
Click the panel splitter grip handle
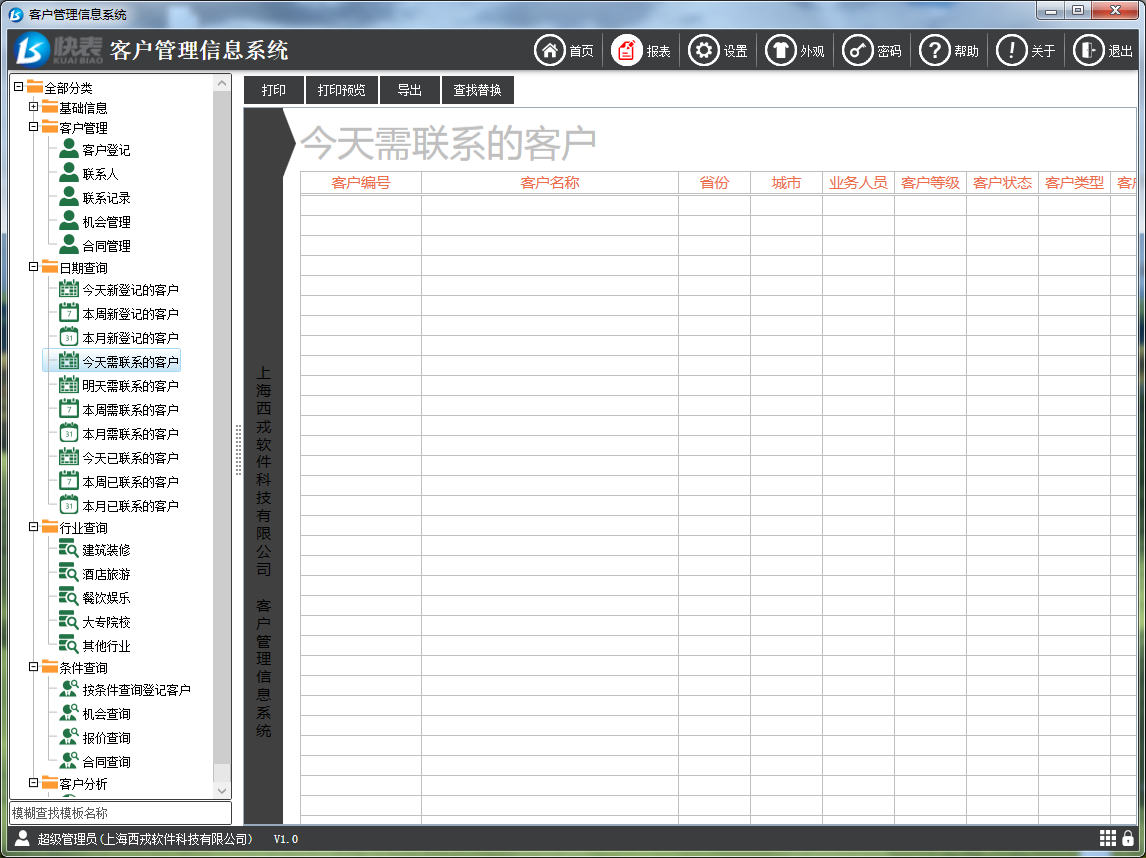click(x=238, y=450)
